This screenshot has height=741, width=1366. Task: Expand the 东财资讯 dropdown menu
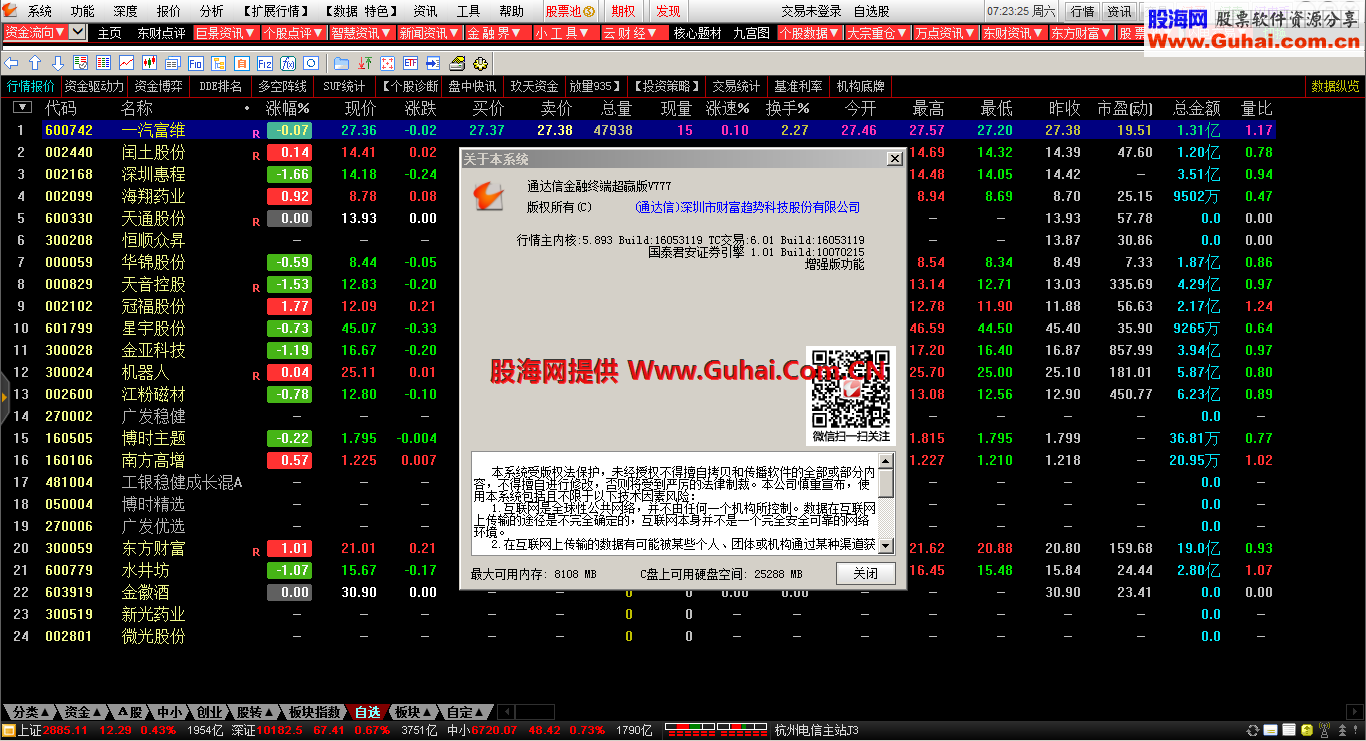(x=1013, y=33)
